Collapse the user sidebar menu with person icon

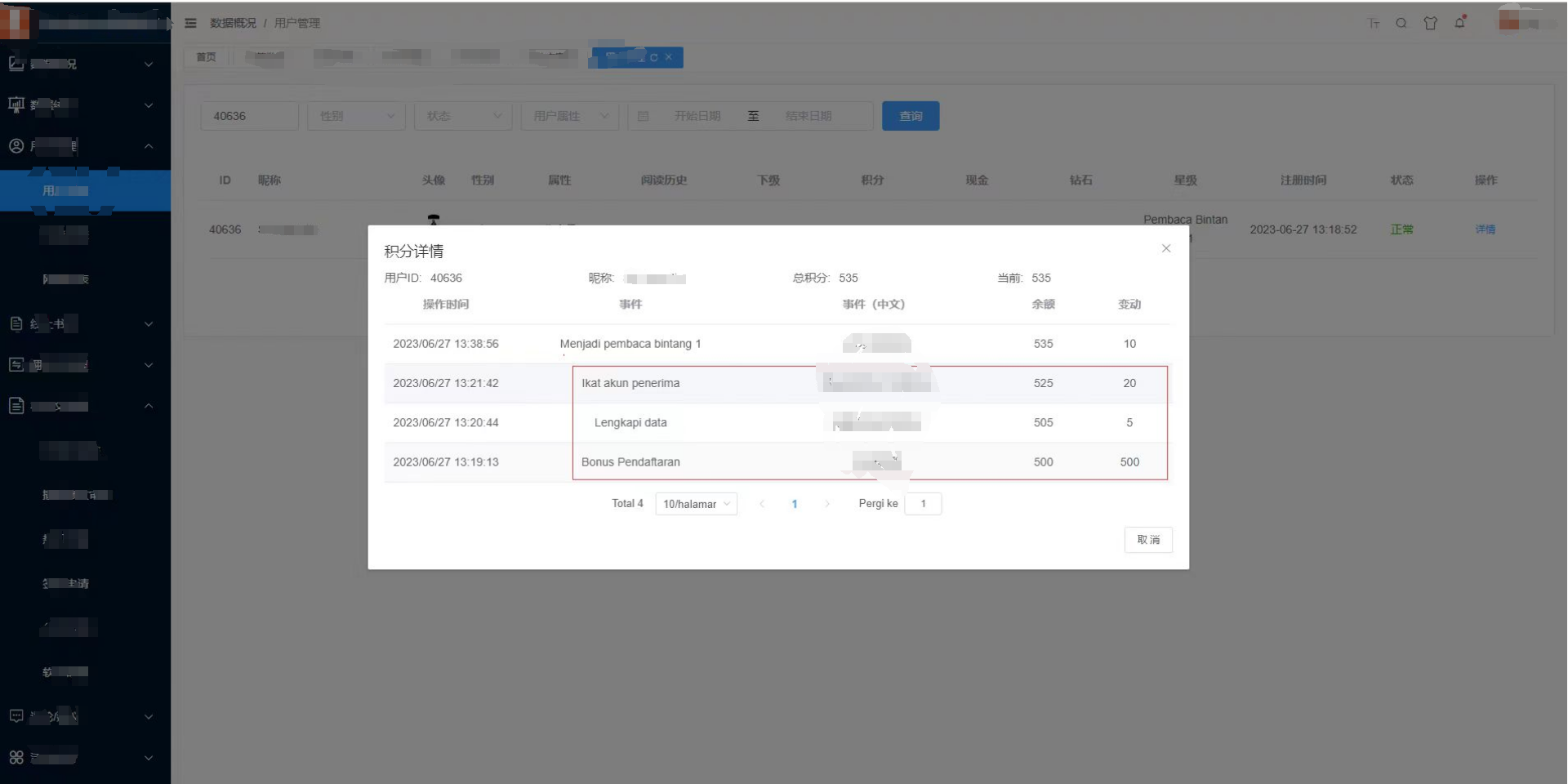[x=85, y=146]
